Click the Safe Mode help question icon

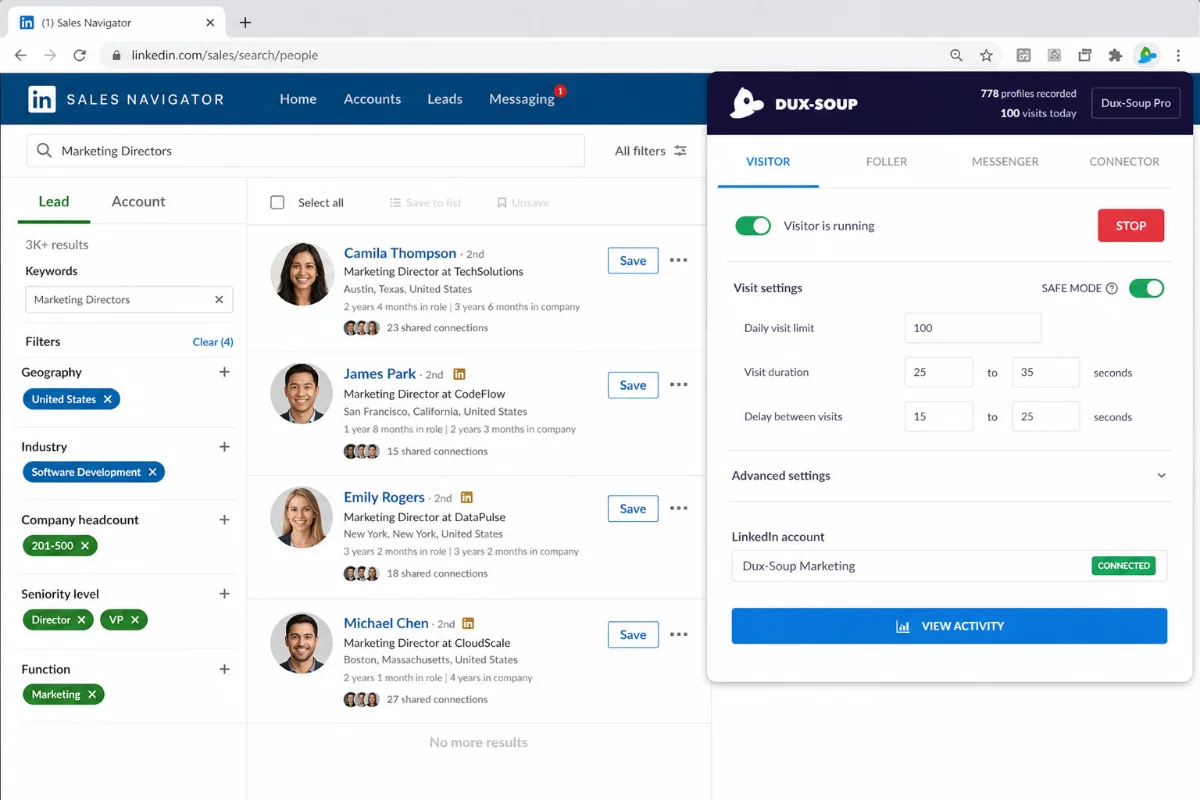1111,288
